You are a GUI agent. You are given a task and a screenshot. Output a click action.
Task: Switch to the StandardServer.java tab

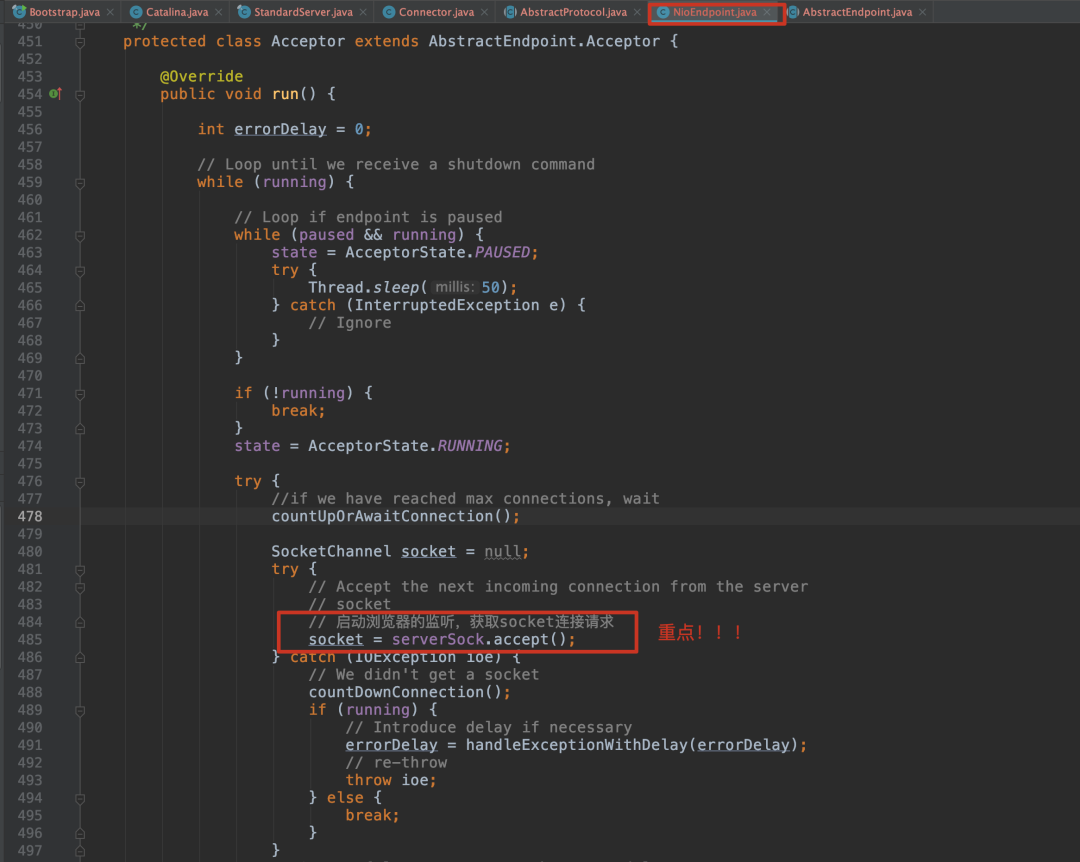(303, 12)
